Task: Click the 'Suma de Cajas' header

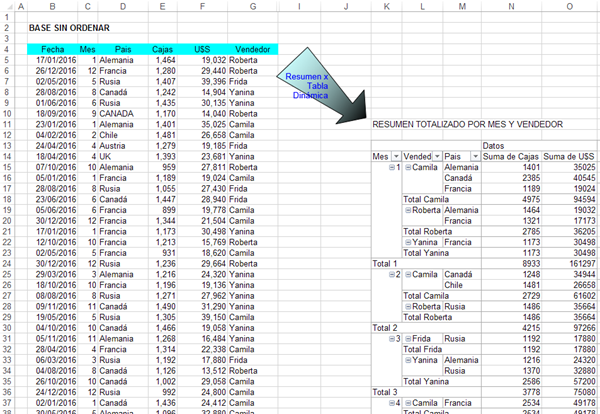Action: pos(511,156)
